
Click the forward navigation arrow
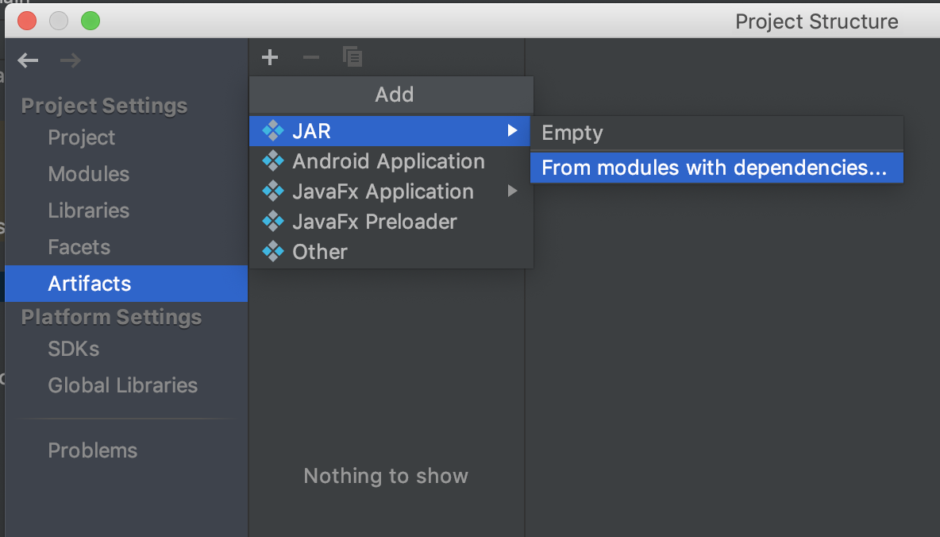point(70,61)
